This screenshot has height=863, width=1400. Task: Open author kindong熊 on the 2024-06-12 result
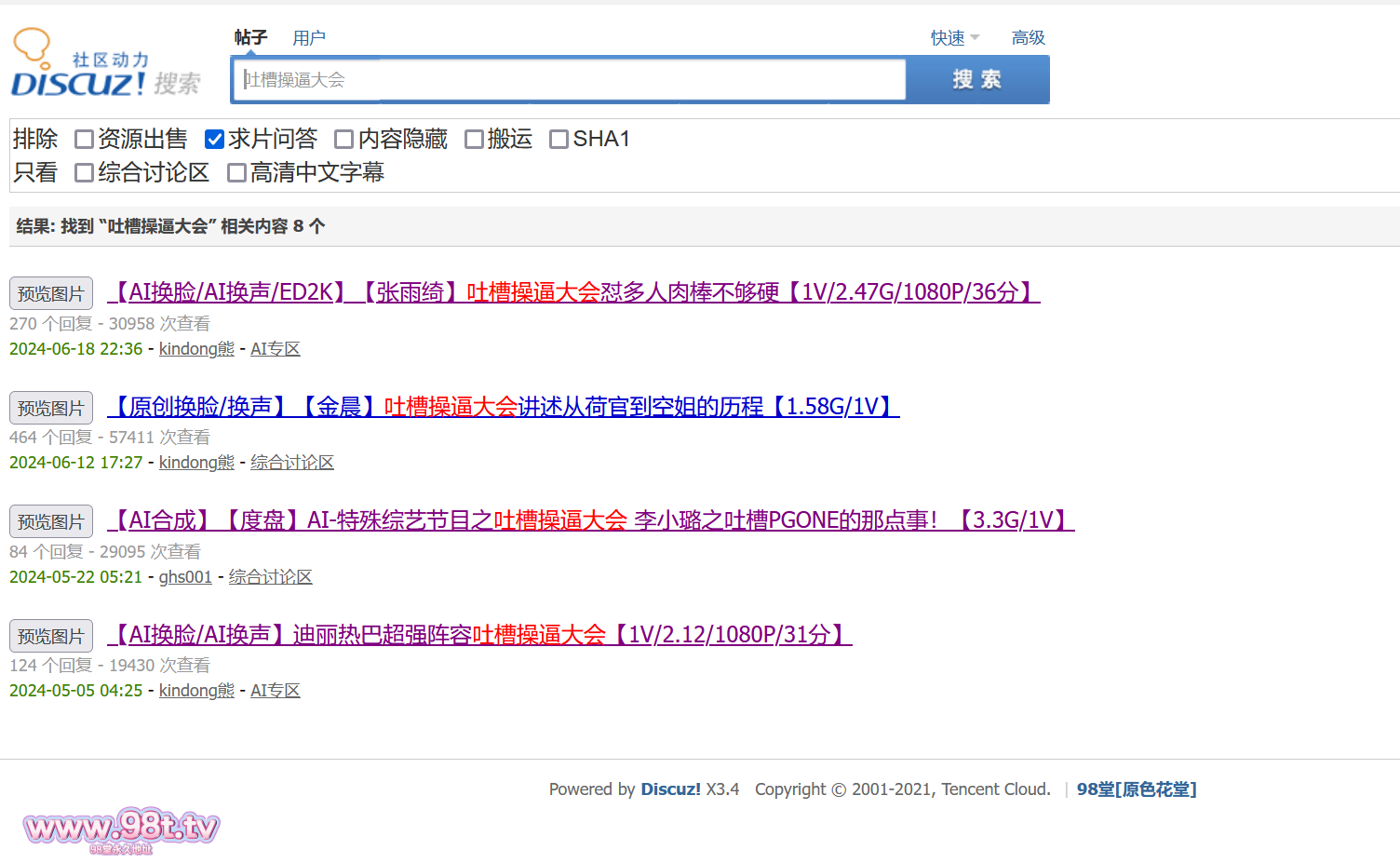point(196,463)
